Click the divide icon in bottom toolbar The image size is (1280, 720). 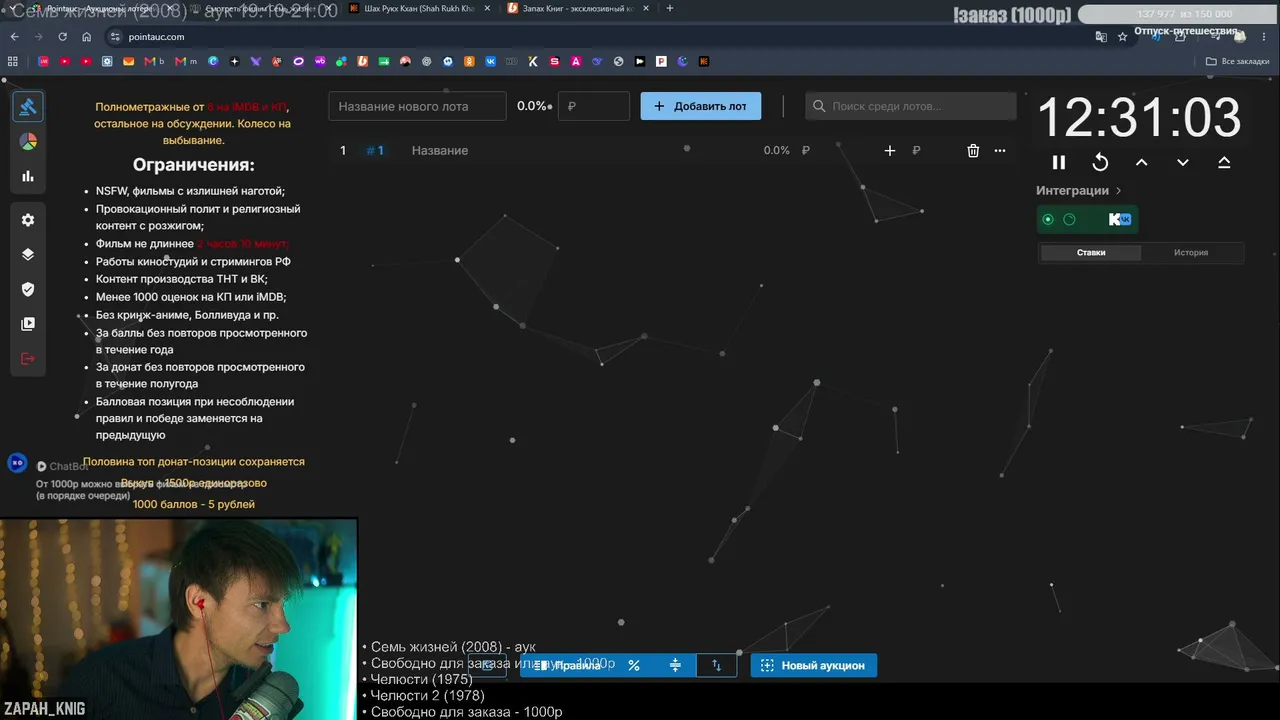675,665
